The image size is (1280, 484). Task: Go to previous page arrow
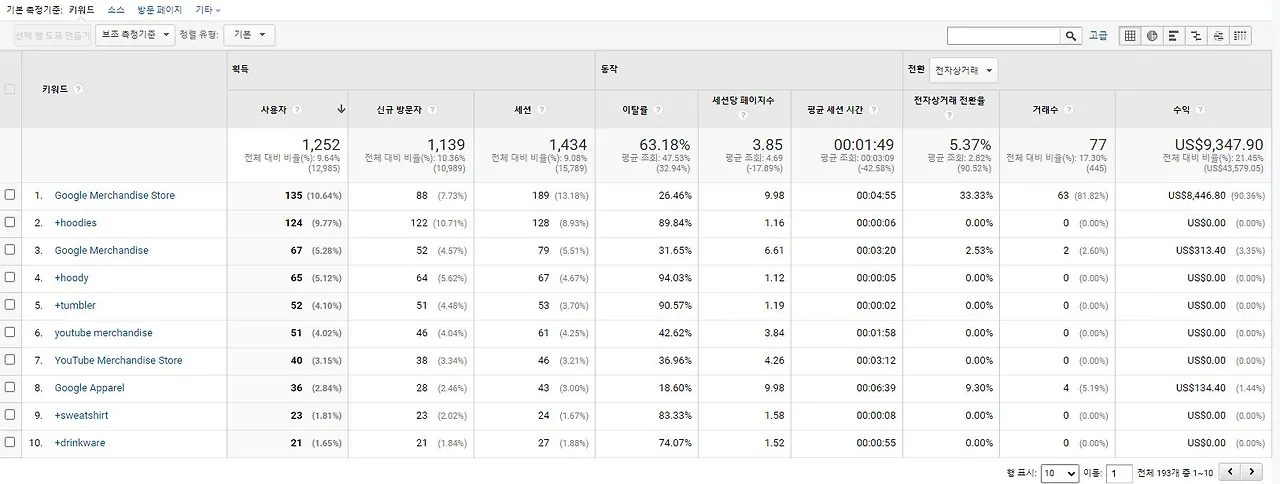[x=1229, y=472]
